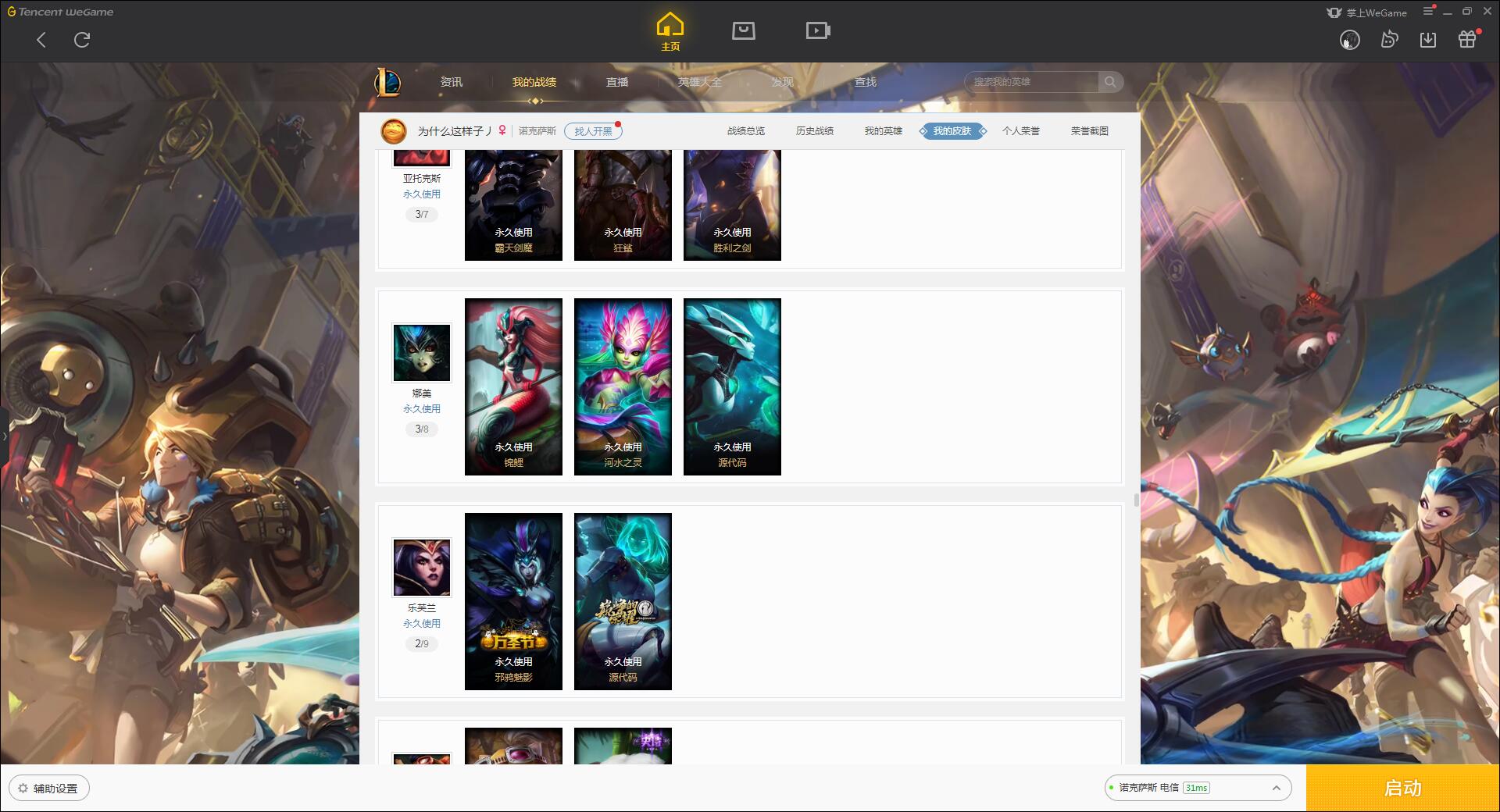
Task: Open 个人荣誉 sub-tab
Action: point(1021,131)
